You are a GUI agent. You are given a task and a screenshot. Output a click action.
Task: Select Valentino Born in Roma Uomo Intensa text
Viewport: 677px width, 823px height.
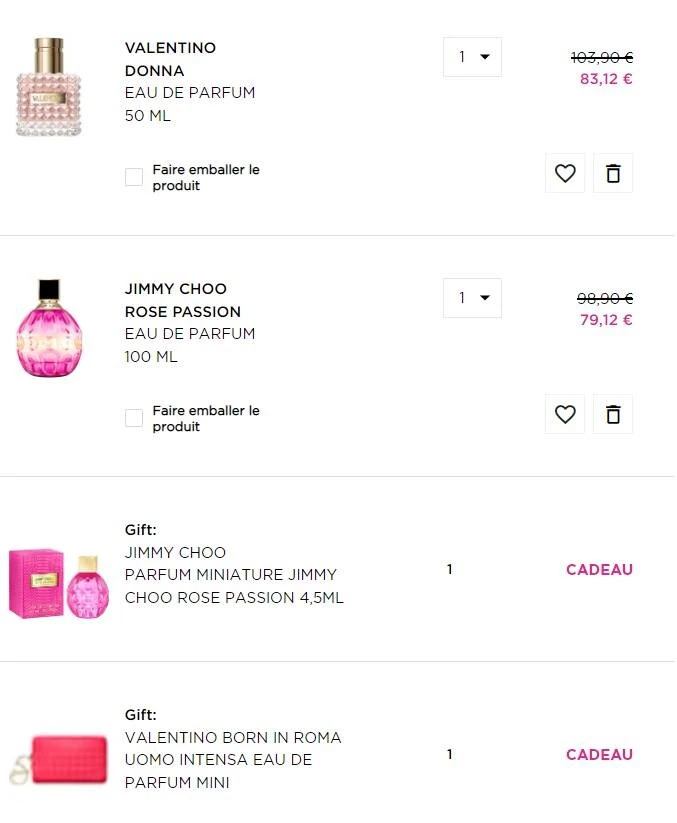pos(232,749)
